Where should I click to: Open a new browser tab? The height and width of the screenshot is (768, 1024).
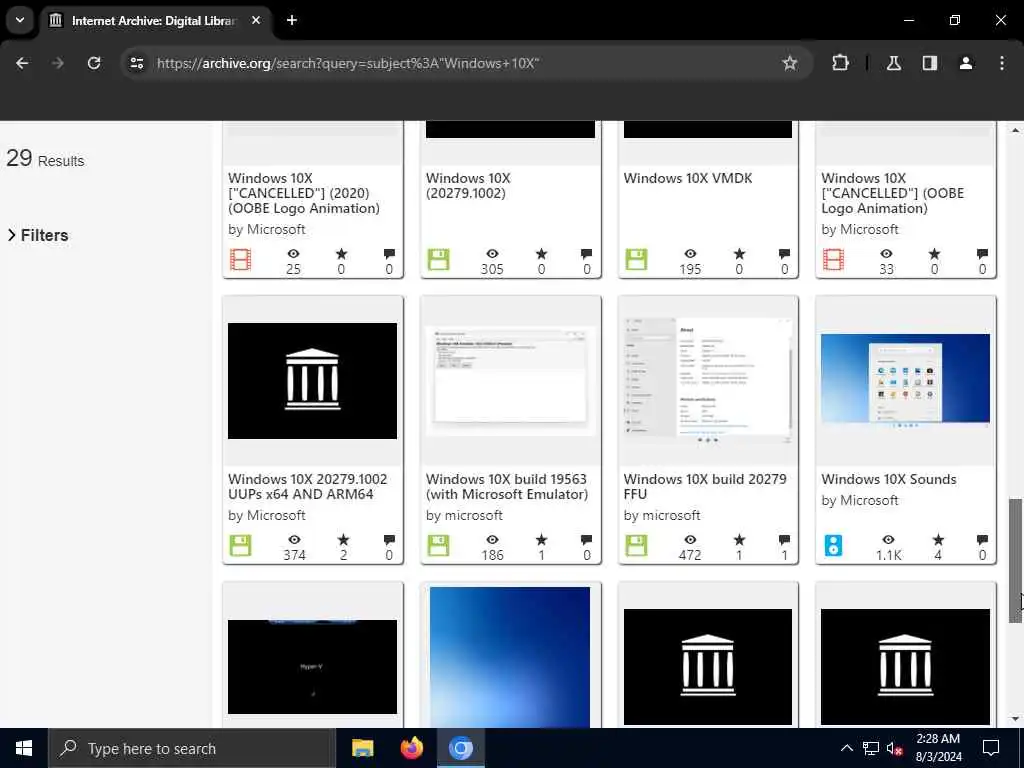tap(292, 20)
